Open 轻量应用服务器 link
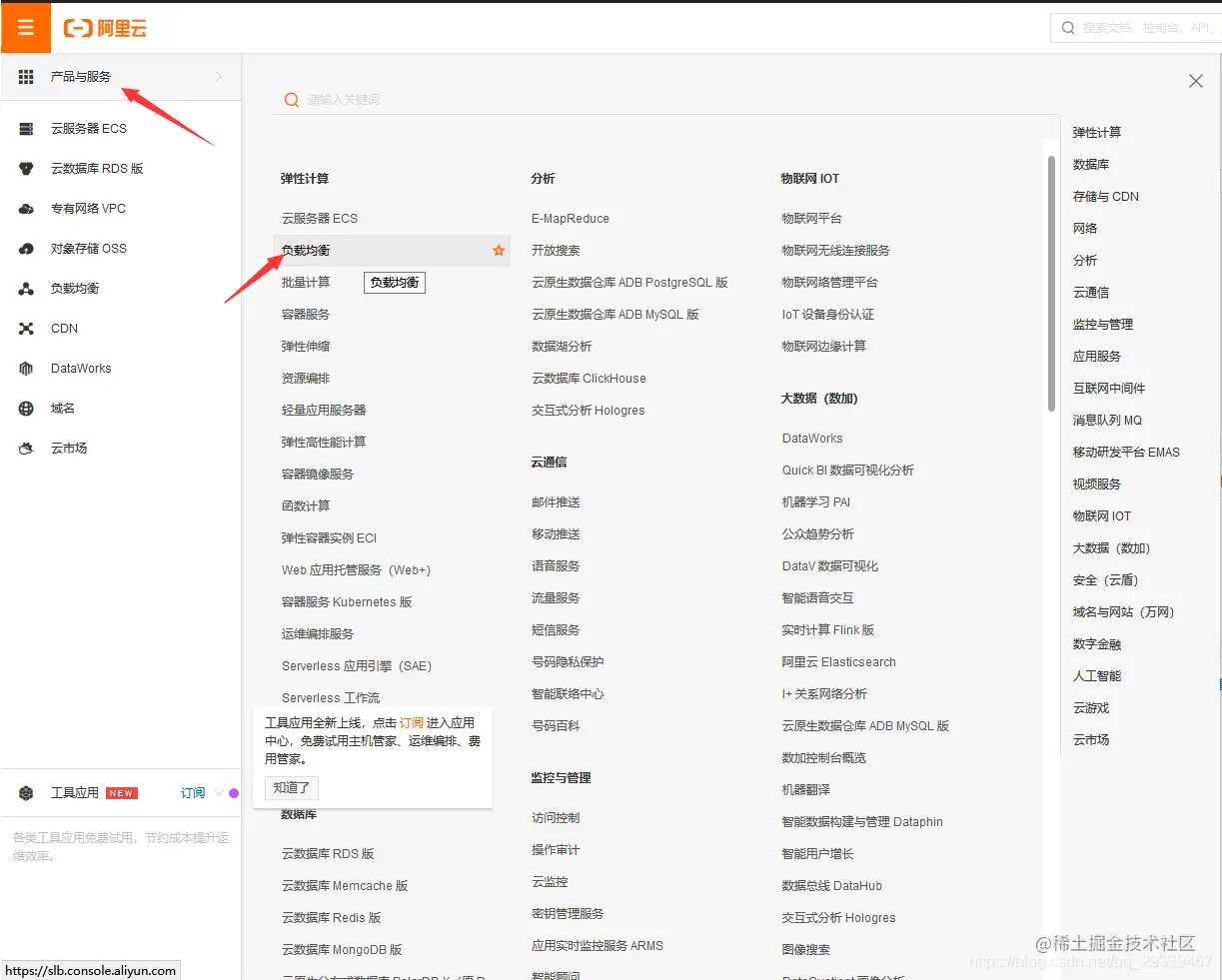 click(x=324, y=411)
